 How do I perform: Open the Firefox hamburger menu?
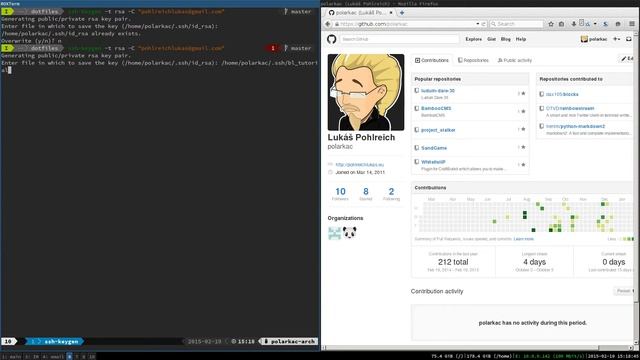[632, 24]
